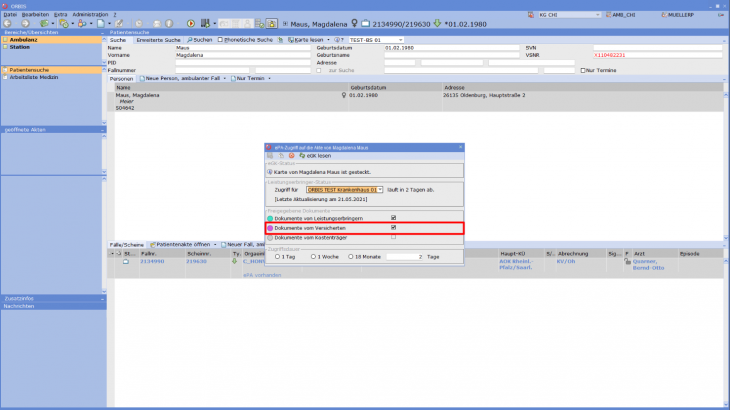Open the Administration menu
This screenshot has height=410, width=730.
[x=90, y=15]
